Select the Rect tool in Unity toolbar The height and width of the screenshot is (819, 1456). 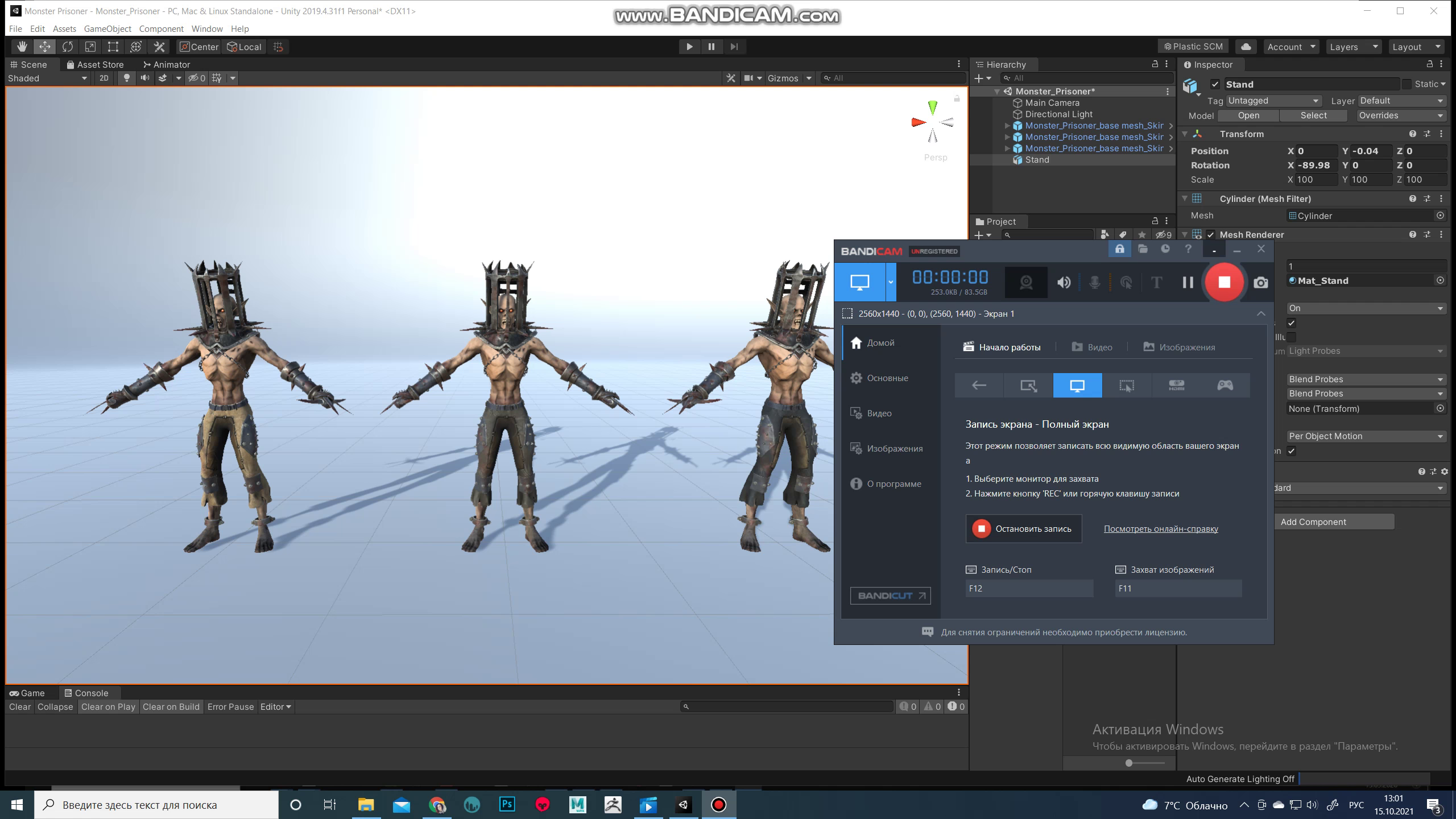click(113, 47)
